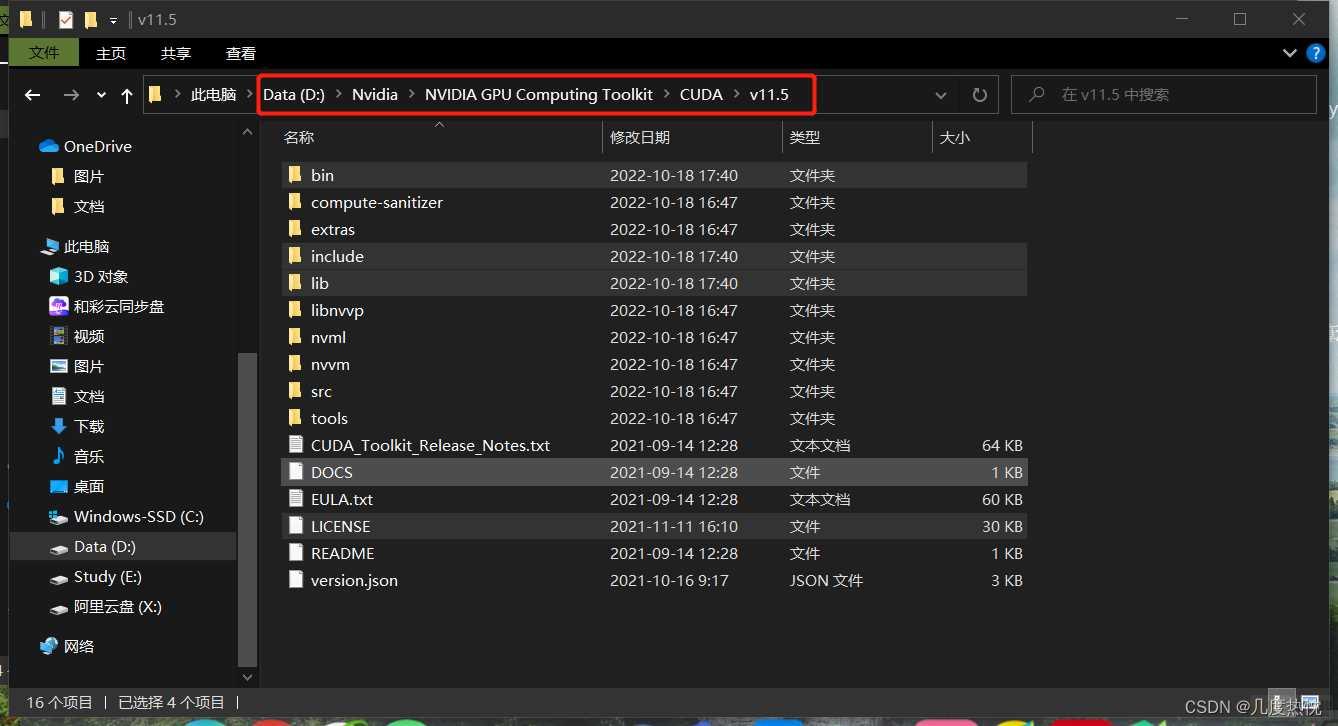Expand address bar history dropdown
The image size is (1338, 726).
941,95
